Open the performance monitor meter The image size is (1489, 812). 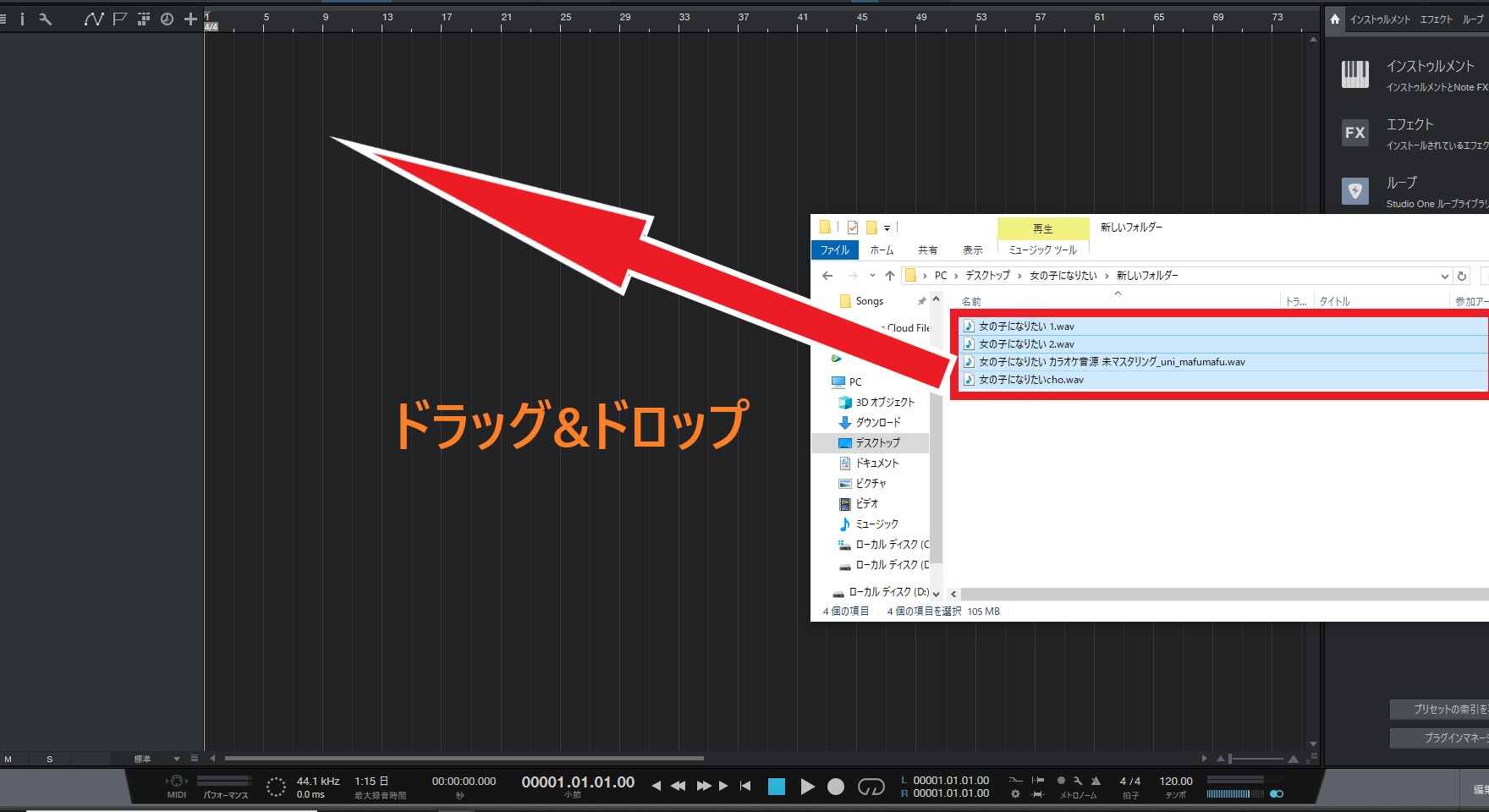coord(224,781)
